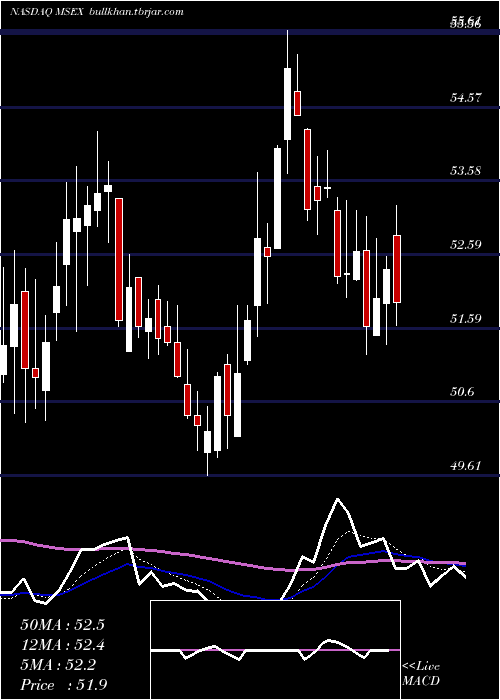Click the overlapping top price label near 55
The height and width of the screenshot is (700, 500).
[x=466, y=22]
